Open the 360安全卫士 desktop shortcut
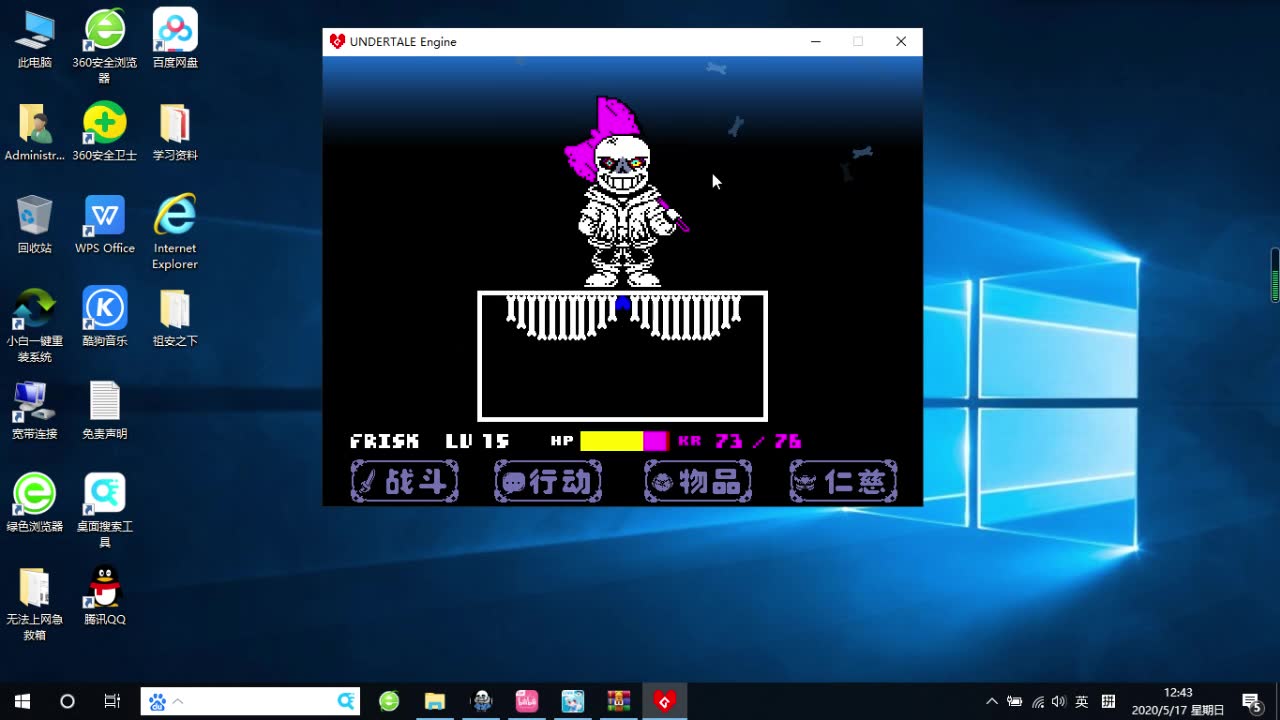 click(105, 133)
